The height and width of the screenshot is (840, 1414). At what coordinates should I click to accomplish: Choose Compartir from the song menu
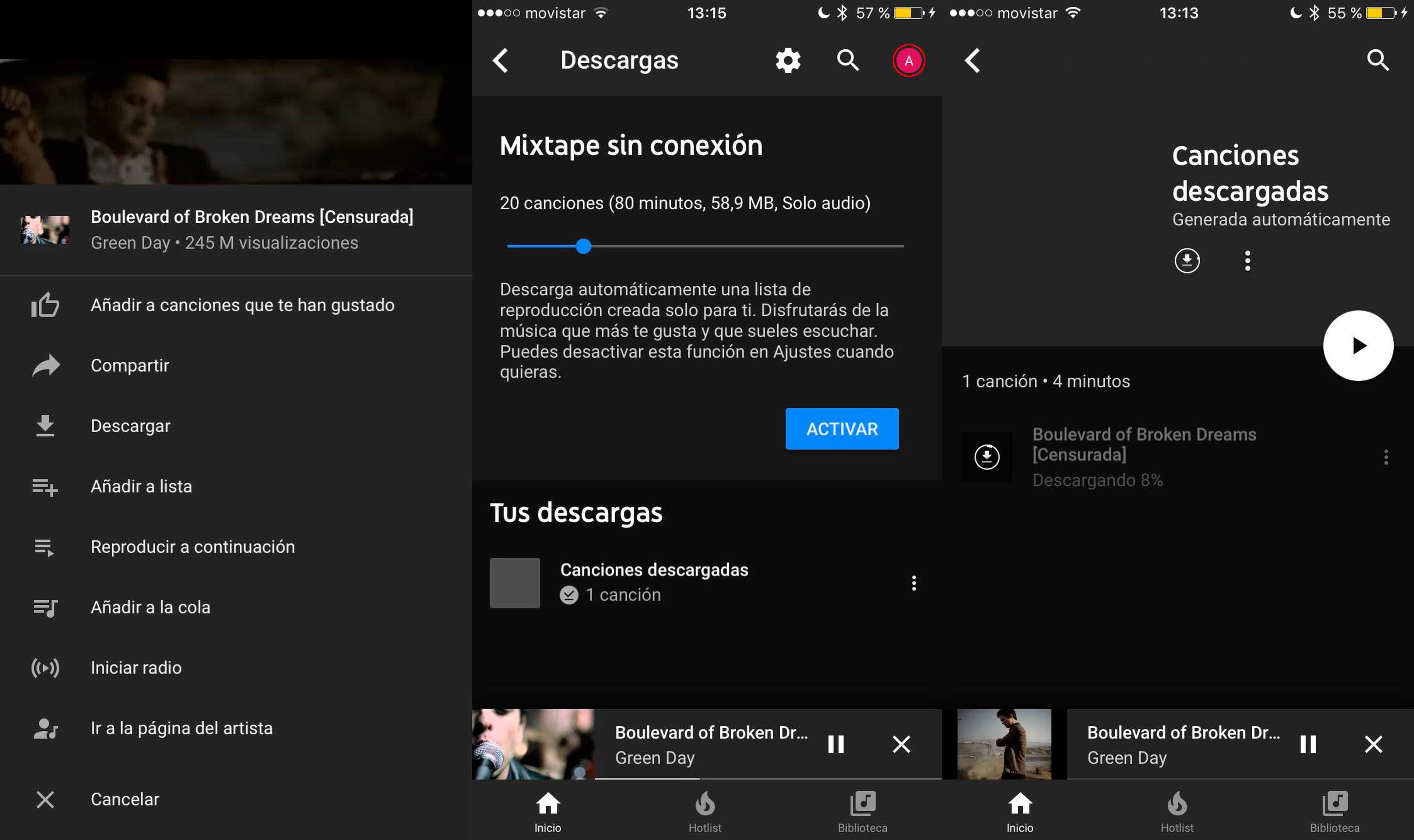(x=236, y=366)
